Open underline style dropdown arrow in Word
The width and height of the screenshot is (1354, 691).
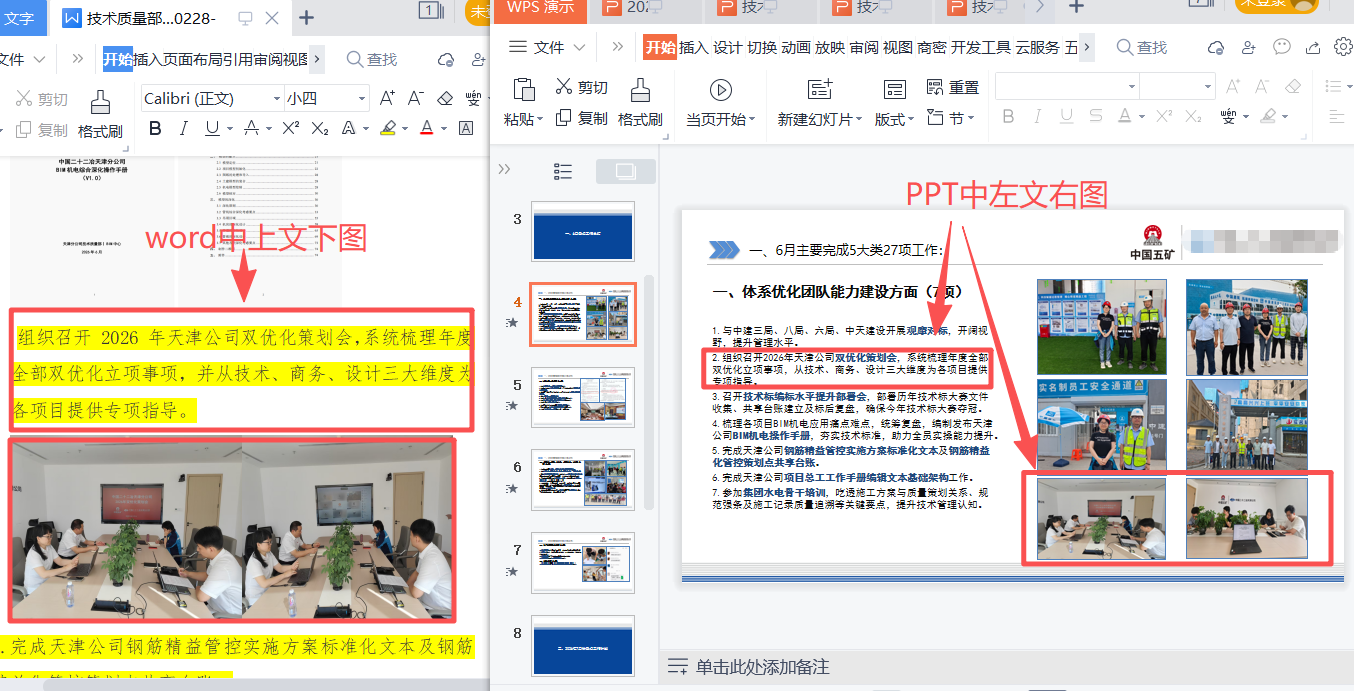click(228, 128)
